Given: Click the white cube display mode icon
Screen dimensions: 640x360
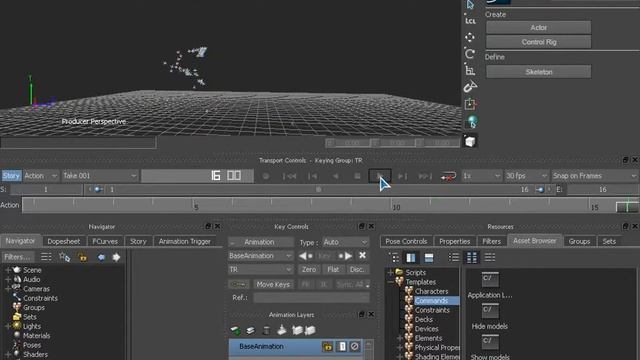Looking at the screenshot, I should pos(470,142).
